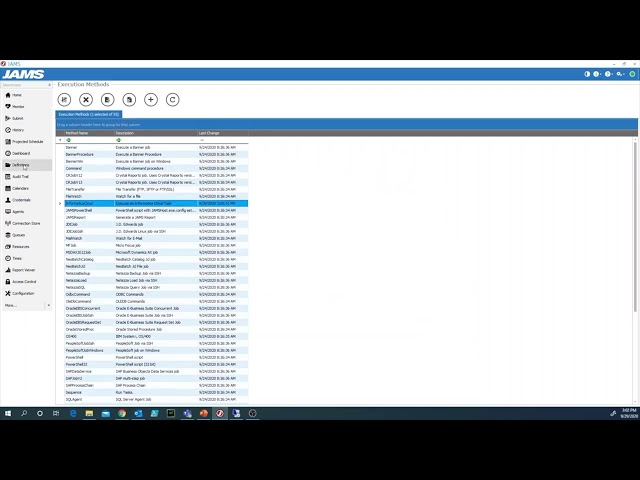
Task: Select the JAMSReport method row
Action: [156, 217]
